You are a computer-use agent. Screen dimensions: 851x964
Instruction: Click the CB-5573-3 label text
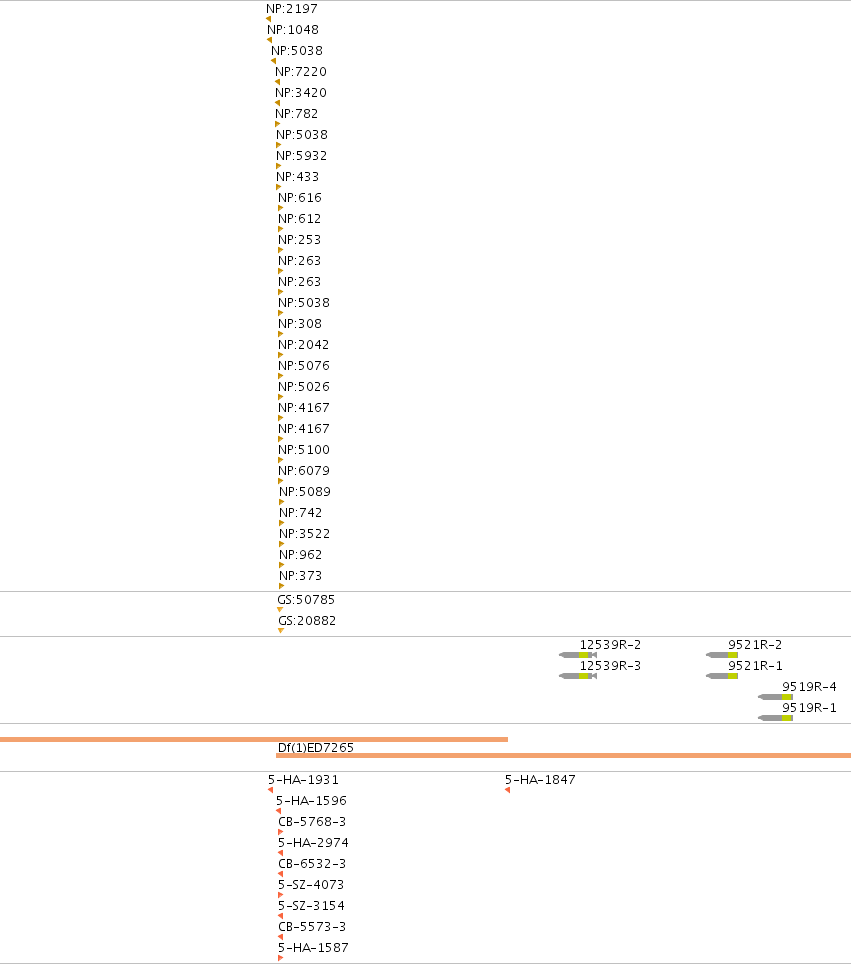click(312, 926)
